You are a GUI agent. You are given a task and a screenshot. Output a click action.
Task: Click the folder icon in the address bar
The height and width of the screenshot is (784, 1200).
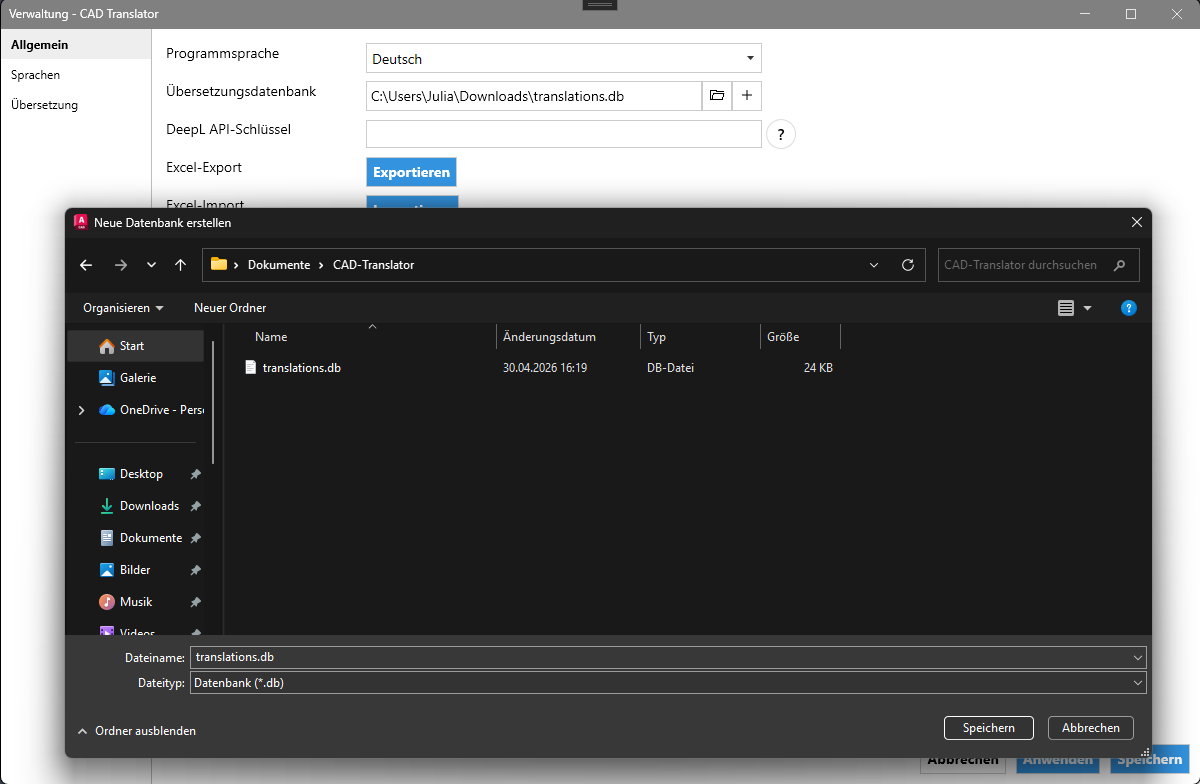pos(218,265)
